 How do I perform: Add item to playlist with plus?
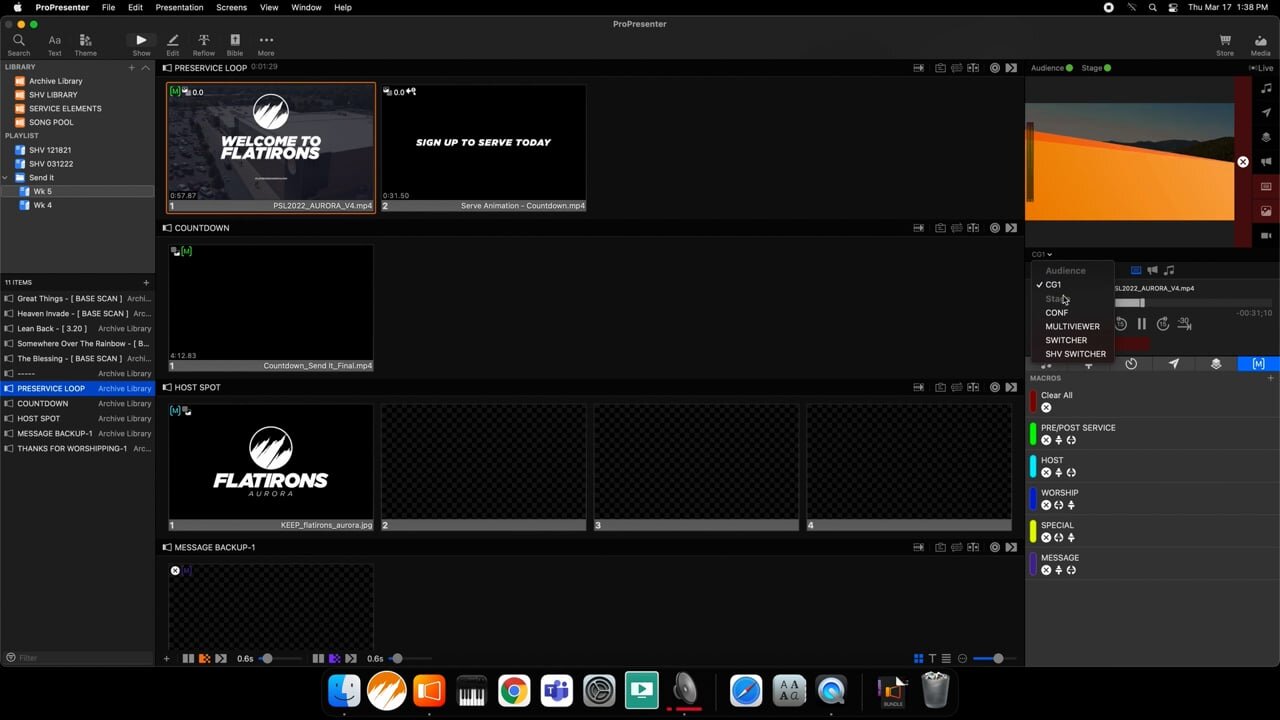(x=146, y=283)
